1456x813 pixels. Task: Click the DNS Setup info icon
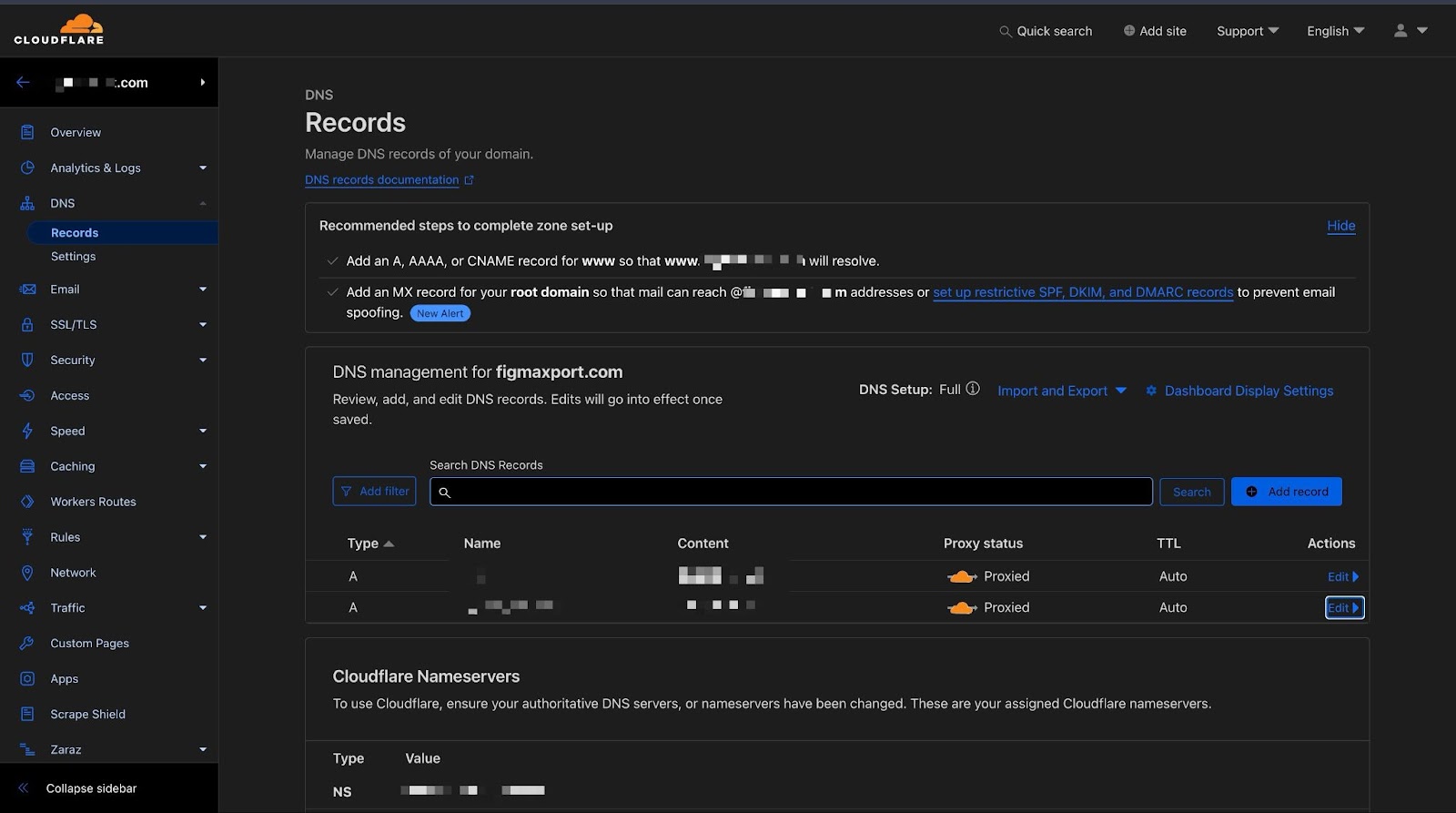pyautogui.click(x=973, y=389)
